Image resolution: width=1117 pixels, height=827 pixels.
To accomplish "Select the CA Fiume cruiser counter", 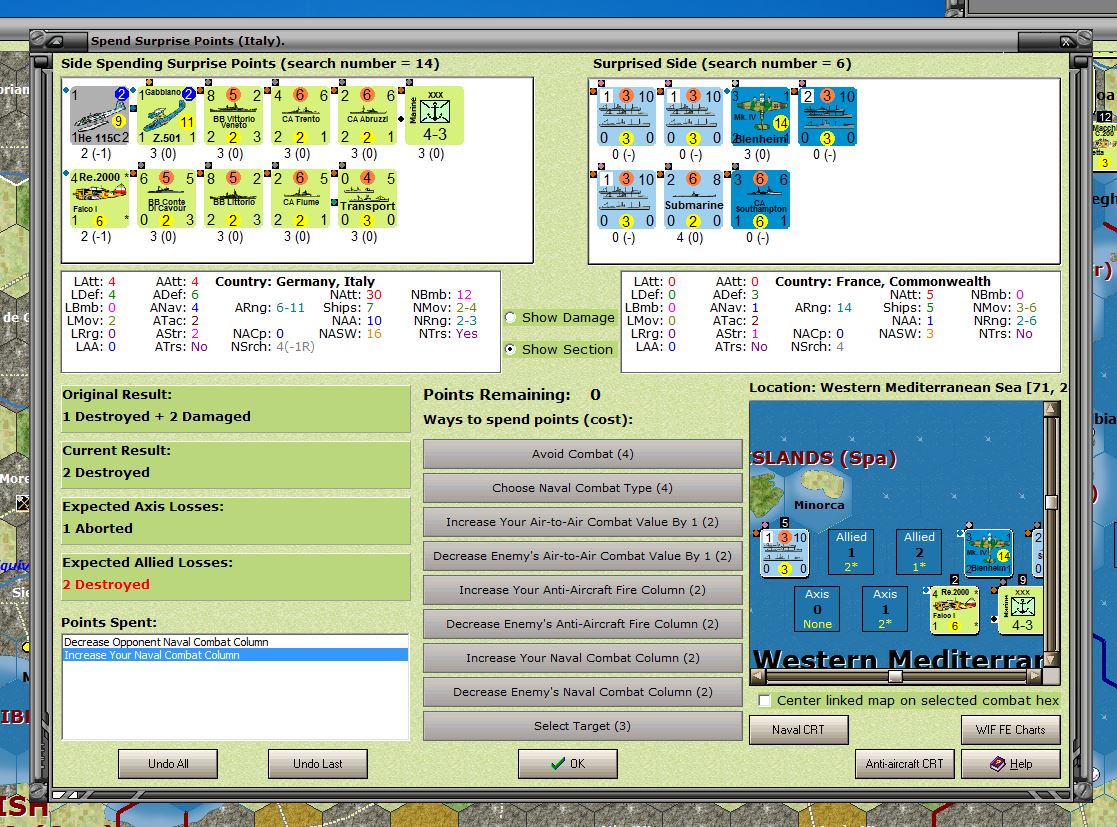I will 301,198.
